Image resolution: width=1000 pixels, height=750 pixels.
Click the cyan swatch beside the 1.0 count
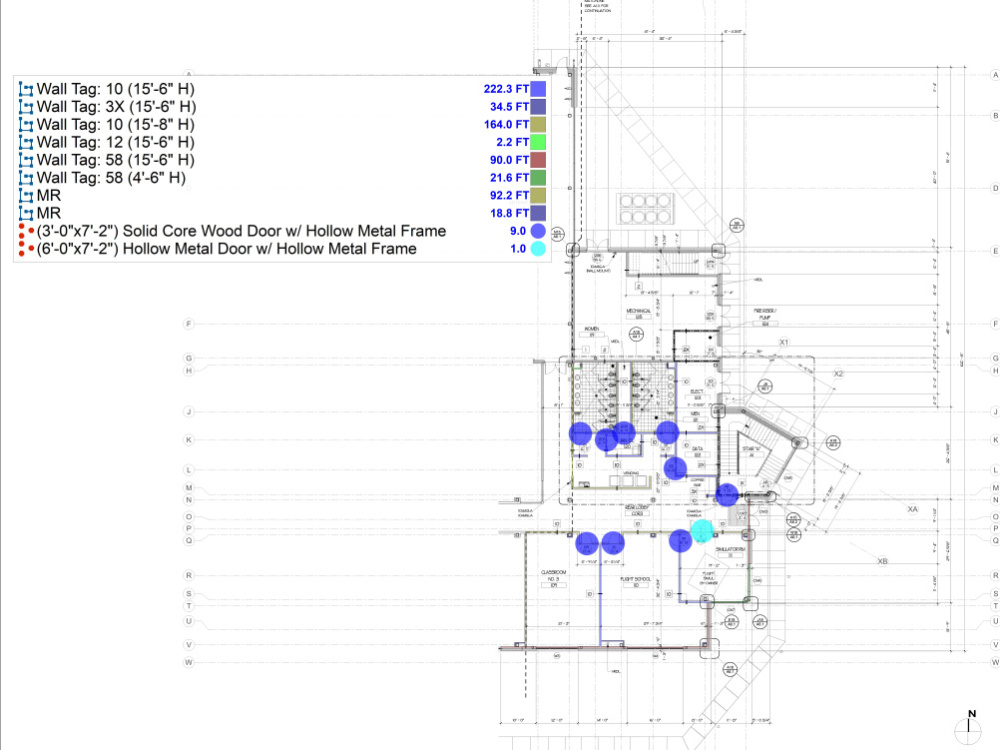click(x=539, y=249)
